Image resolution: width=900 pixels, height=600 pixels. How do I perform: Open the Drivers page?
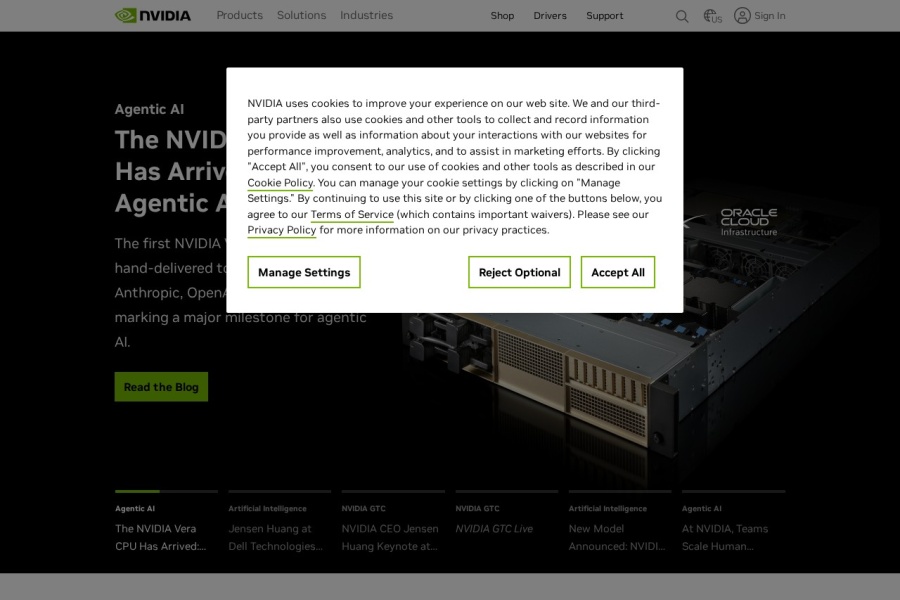[x=550, y=16]
